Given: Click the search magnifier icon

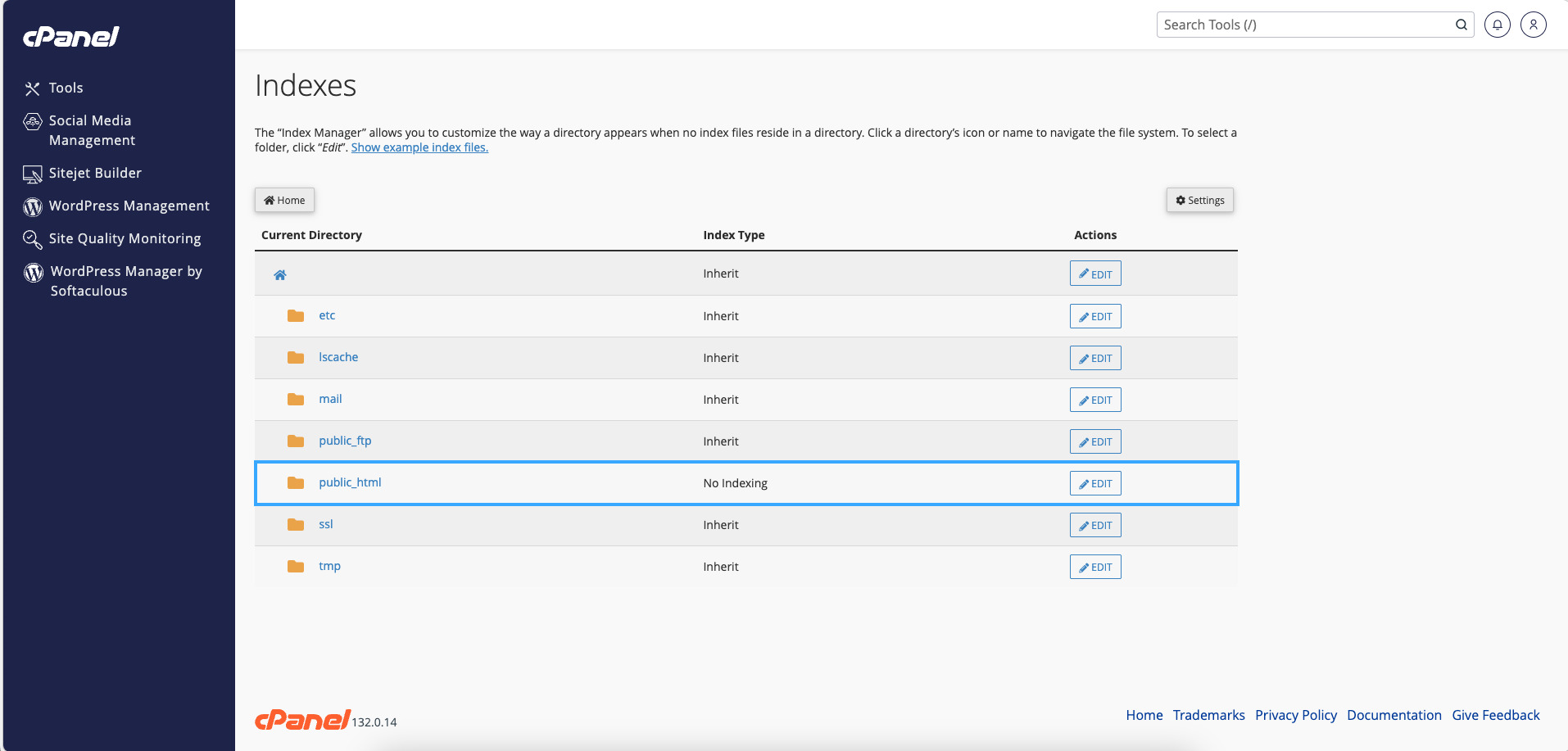Looking at the screenshot, I should pyautogui.click(x=1461, y=25).
